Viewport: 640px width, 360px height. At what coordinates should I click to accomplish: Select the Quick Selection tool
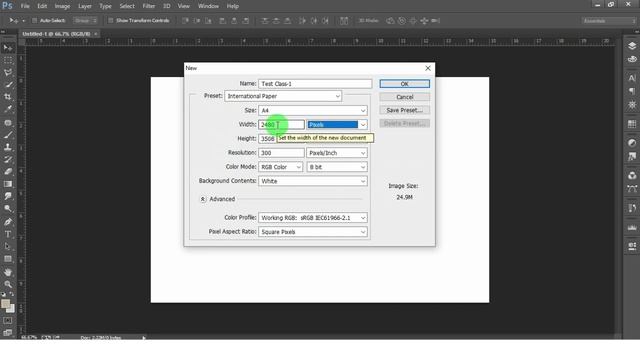pos(8,85)
